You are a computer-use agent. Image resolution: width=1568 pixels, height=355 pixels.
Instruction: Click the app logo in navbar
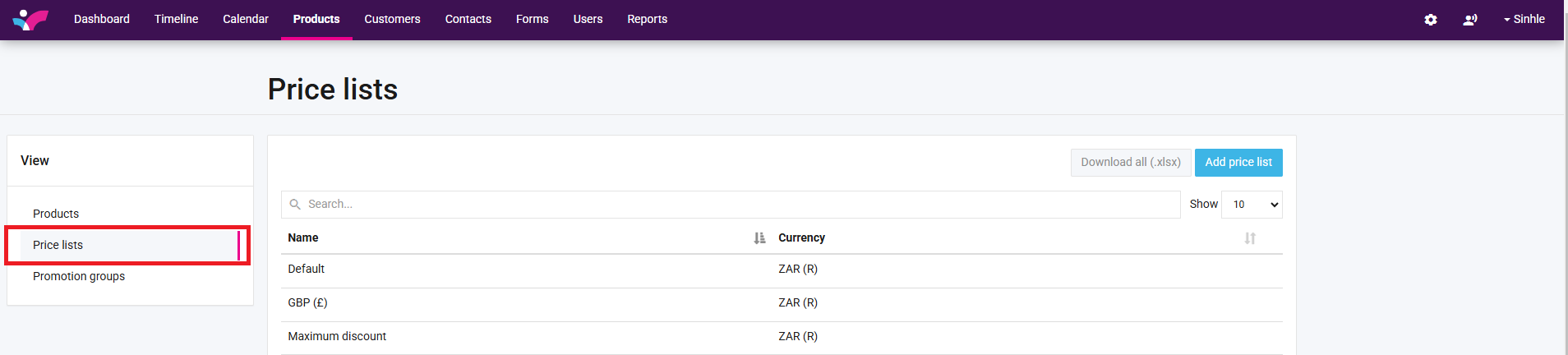pyautogui.click(x=30, y=20)
